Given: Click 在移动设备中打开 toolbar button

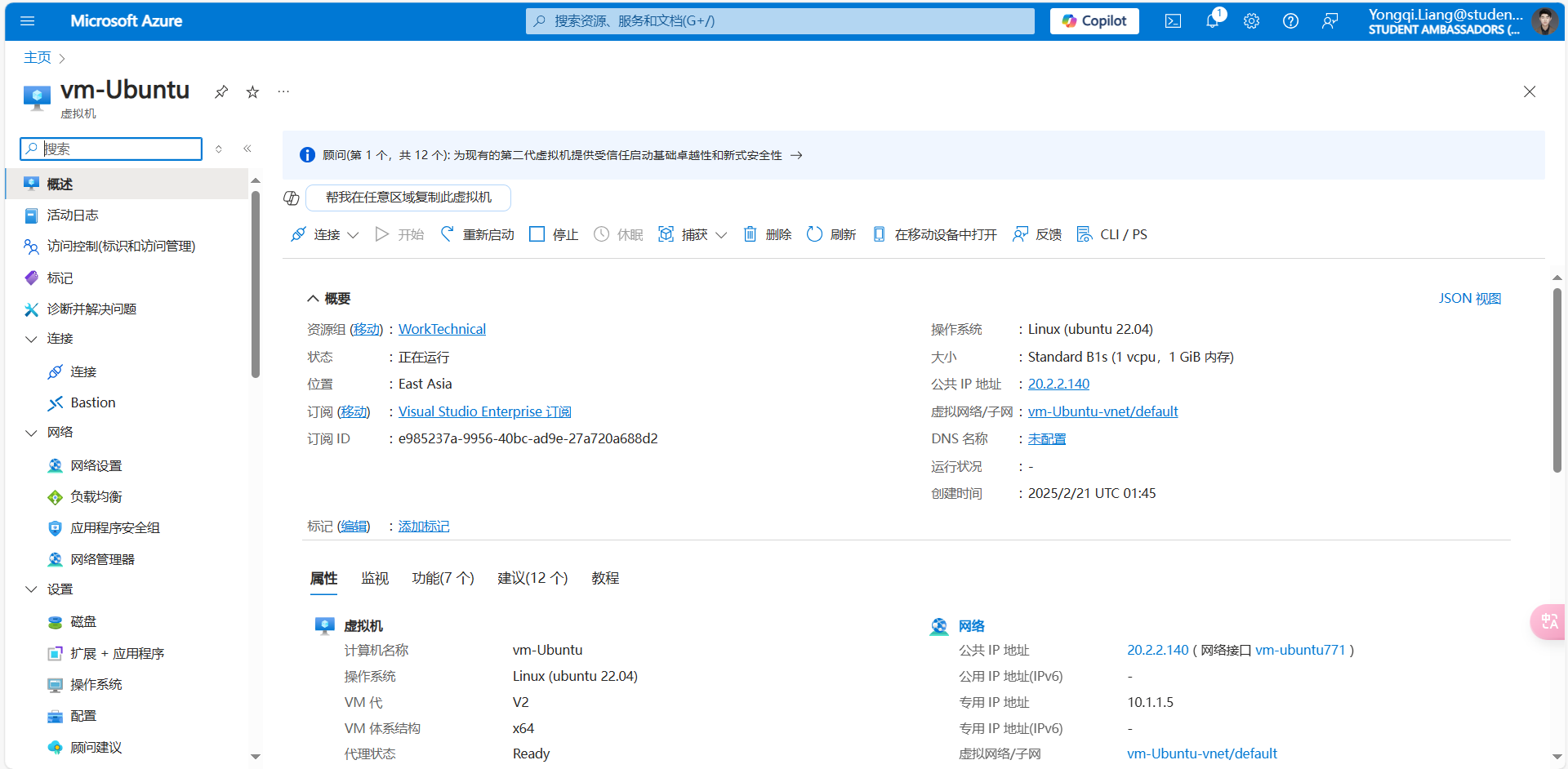Looking at the screenshot, I should pyautogui.click(x=934, y=234).
